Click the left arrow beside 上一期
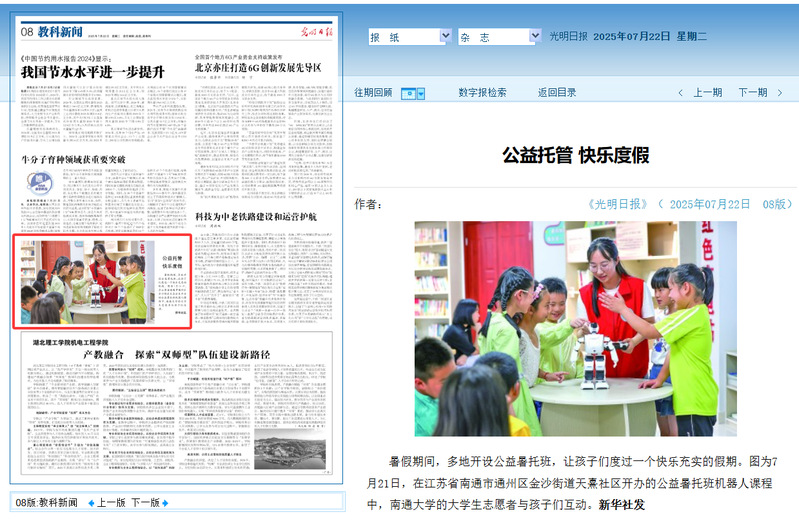Screen dimensions: 799x521 681,93
